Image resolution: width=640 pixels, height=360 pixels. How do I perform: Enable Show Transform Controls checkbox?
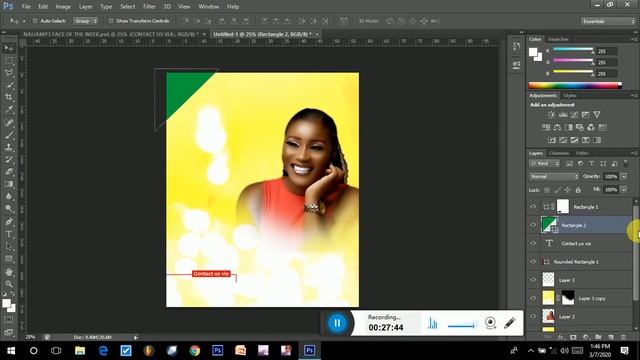point(111,21)
